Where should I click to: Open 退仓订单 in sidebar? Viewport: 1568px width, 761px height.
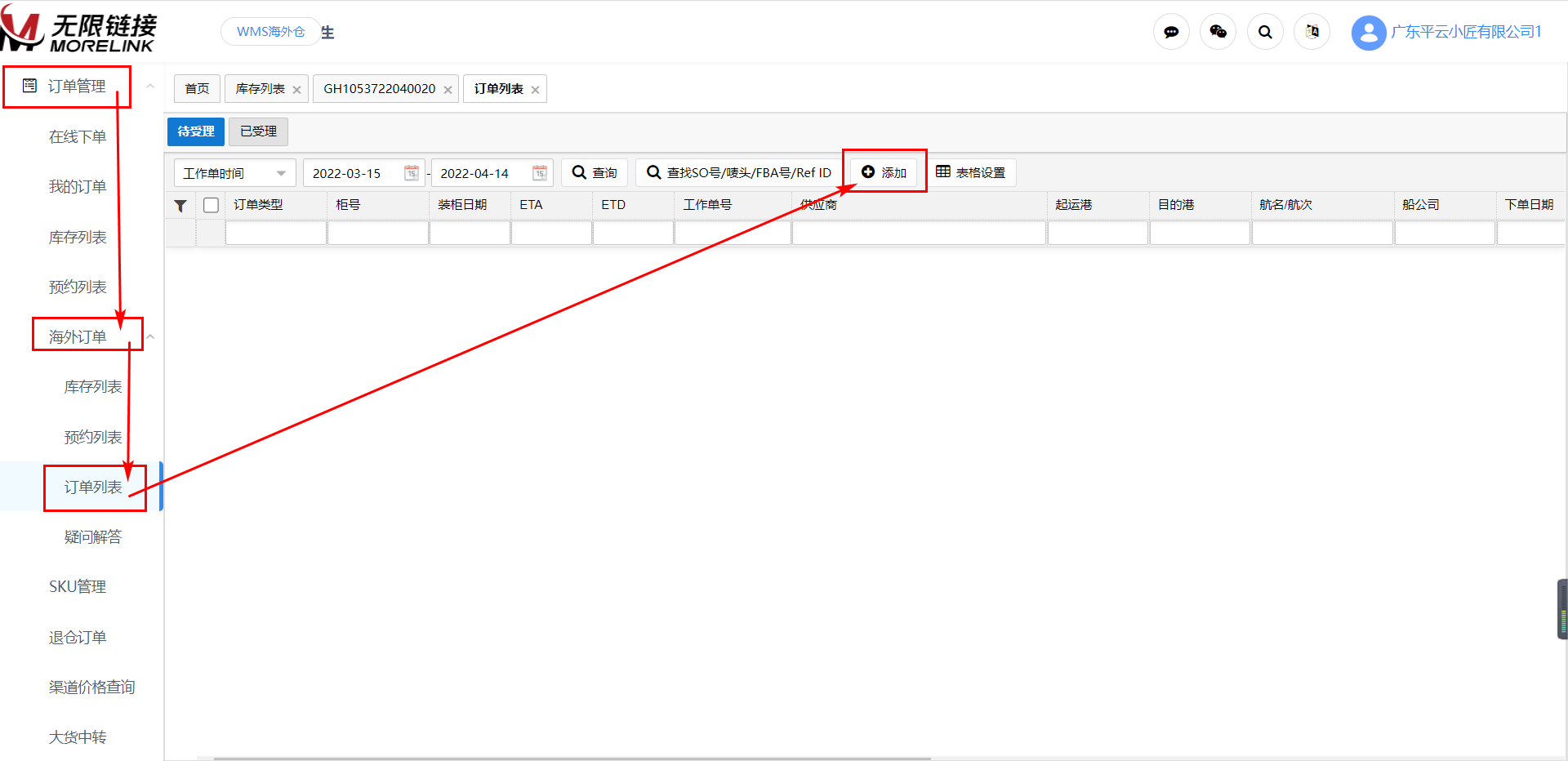(x=78, y=637)
